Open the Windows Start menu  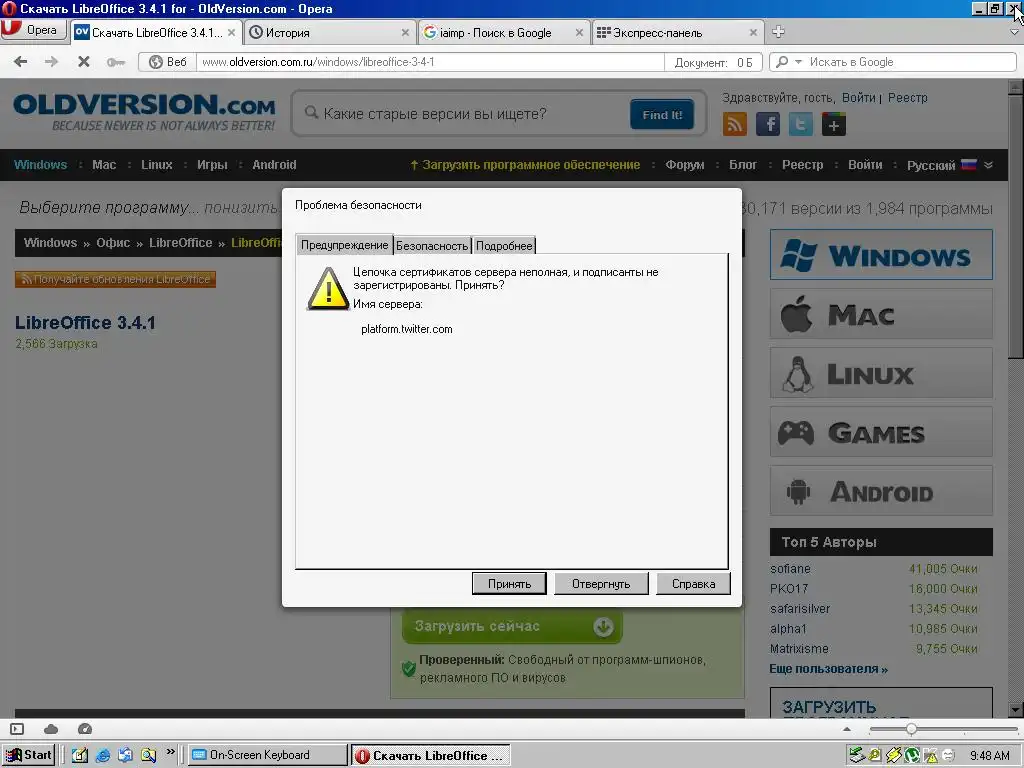29,755
